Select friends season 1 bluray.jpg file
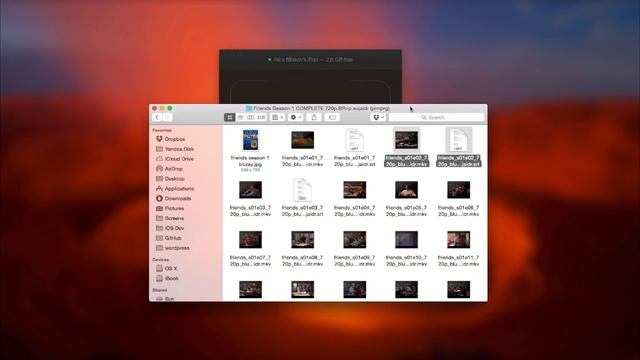This screenshot has height=360, width=640. pyautogui.click(x=250, y=140)
